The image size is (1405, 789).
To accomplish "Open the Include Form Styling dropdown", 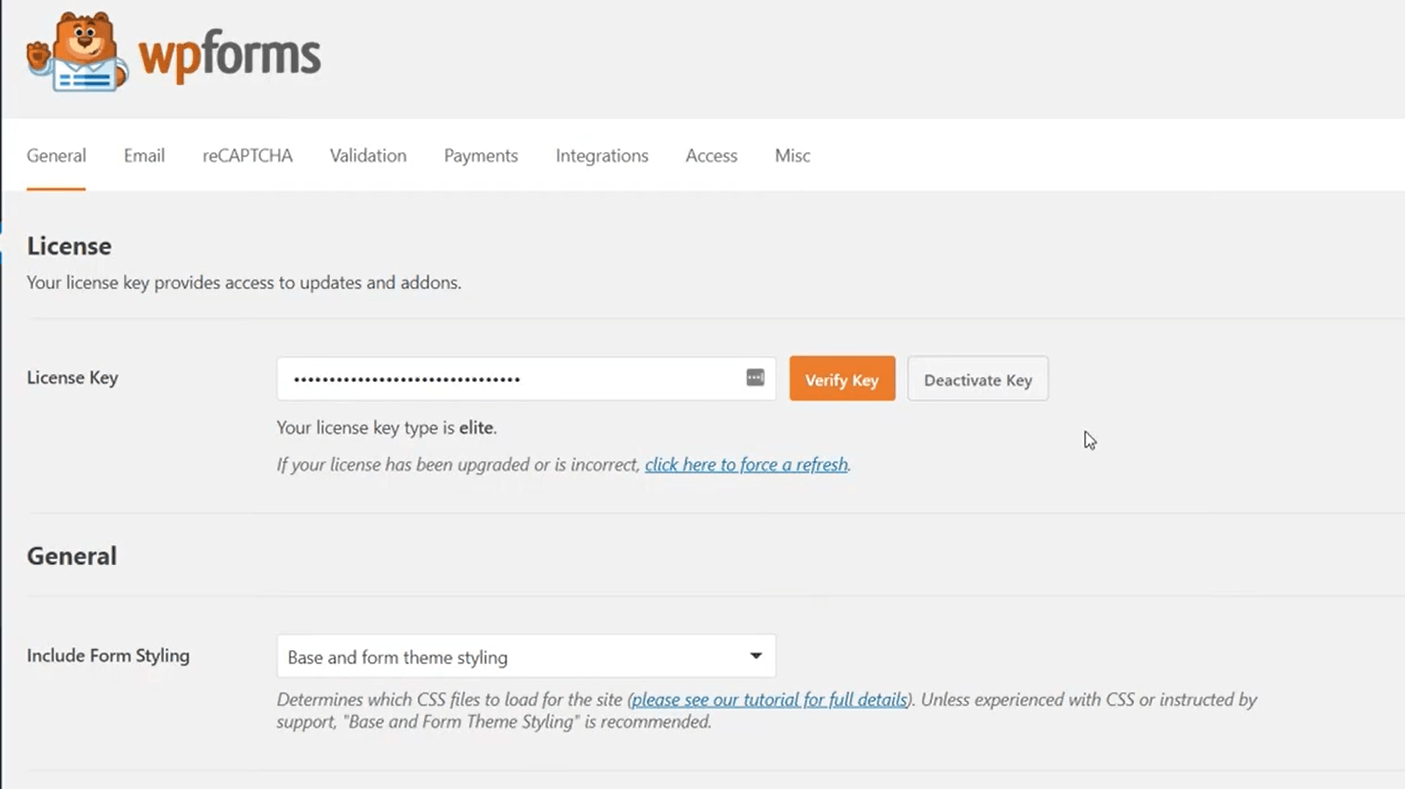I will pyautogui.click(x=526, y=656).
